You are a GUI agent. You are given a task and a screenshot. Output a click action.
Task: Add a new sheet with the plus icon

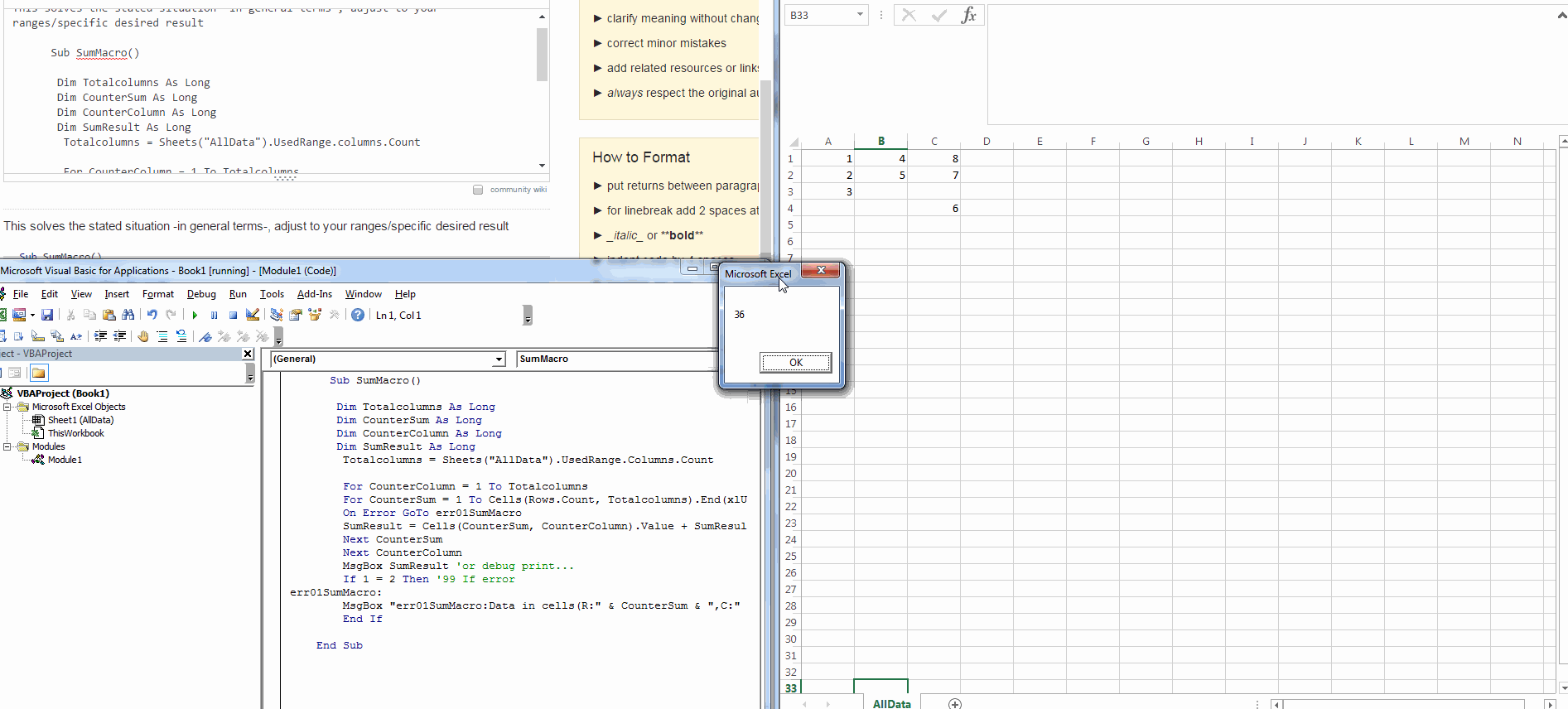point(955,703)
